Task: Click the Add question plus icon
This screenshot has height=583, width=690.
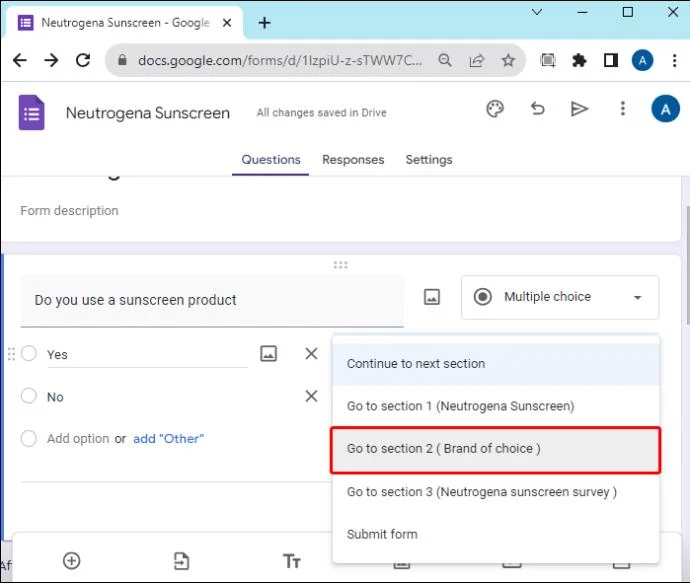Action: point(72,561)
